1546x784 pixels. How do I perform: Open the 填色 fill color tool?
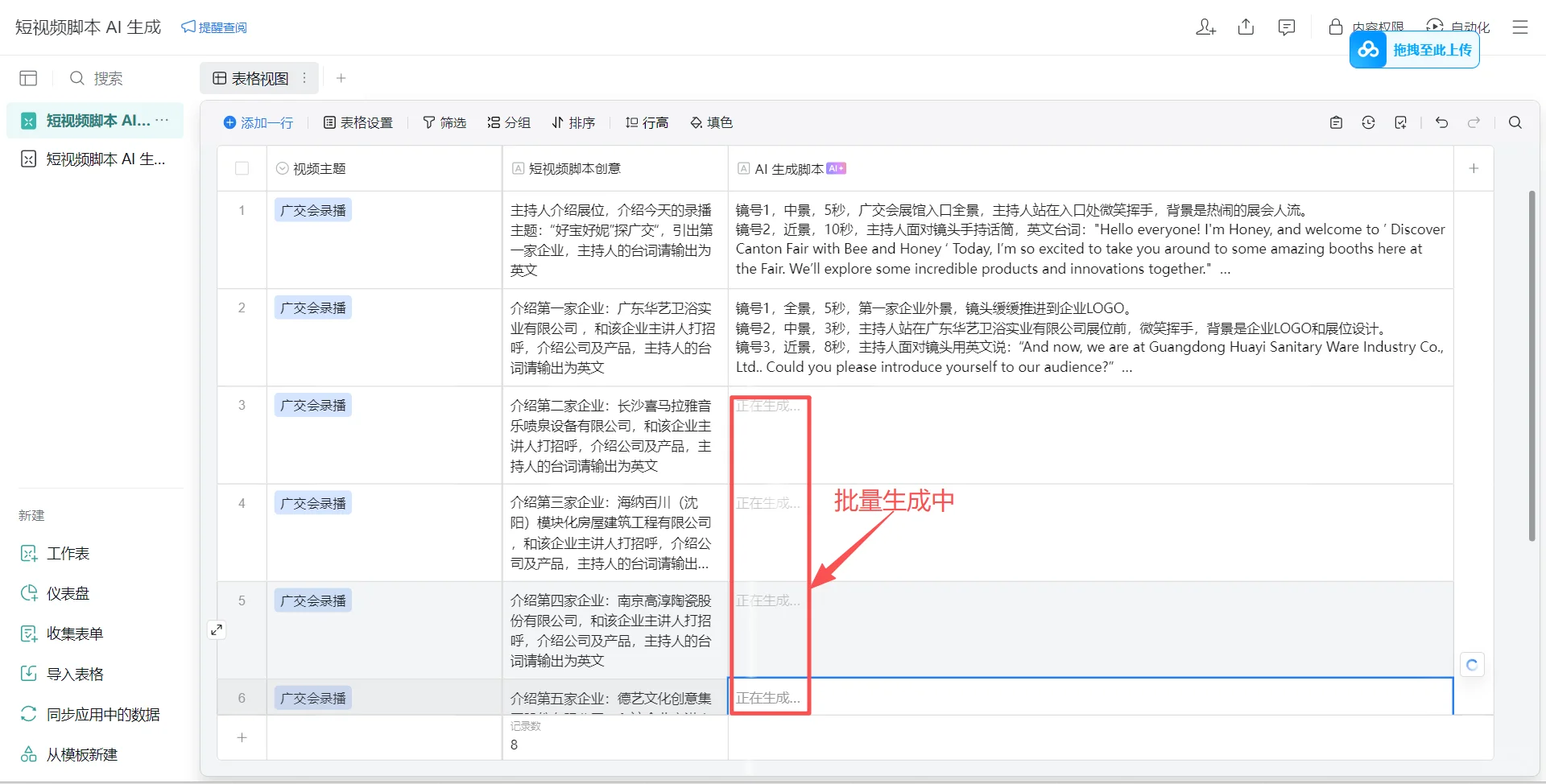[x=711, y=122]
